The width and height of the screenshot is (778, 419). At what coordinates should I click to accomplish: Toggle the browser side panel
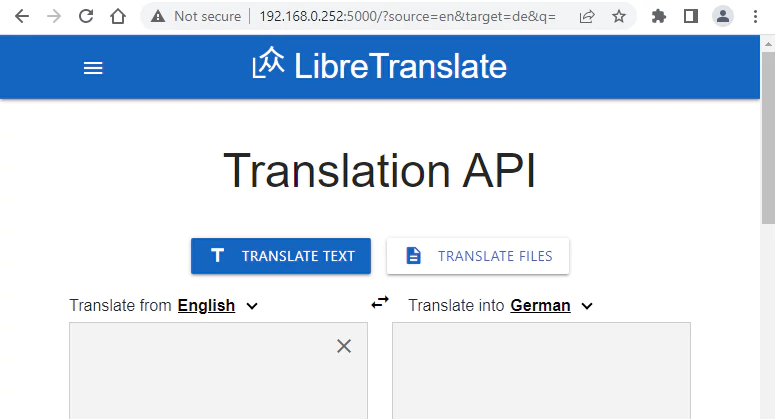pos(690,16)
